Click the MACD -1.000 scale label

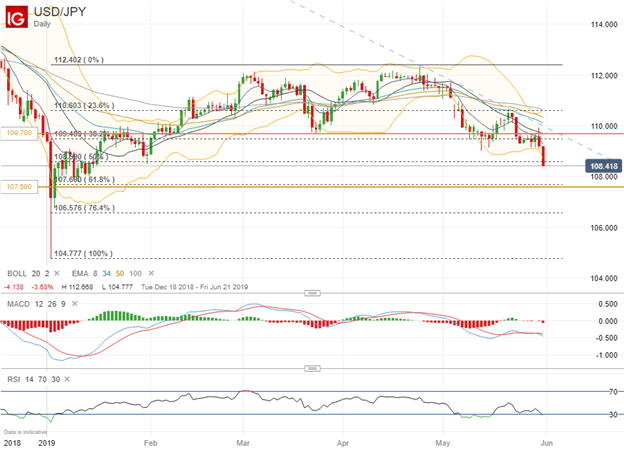pos(606,355)
